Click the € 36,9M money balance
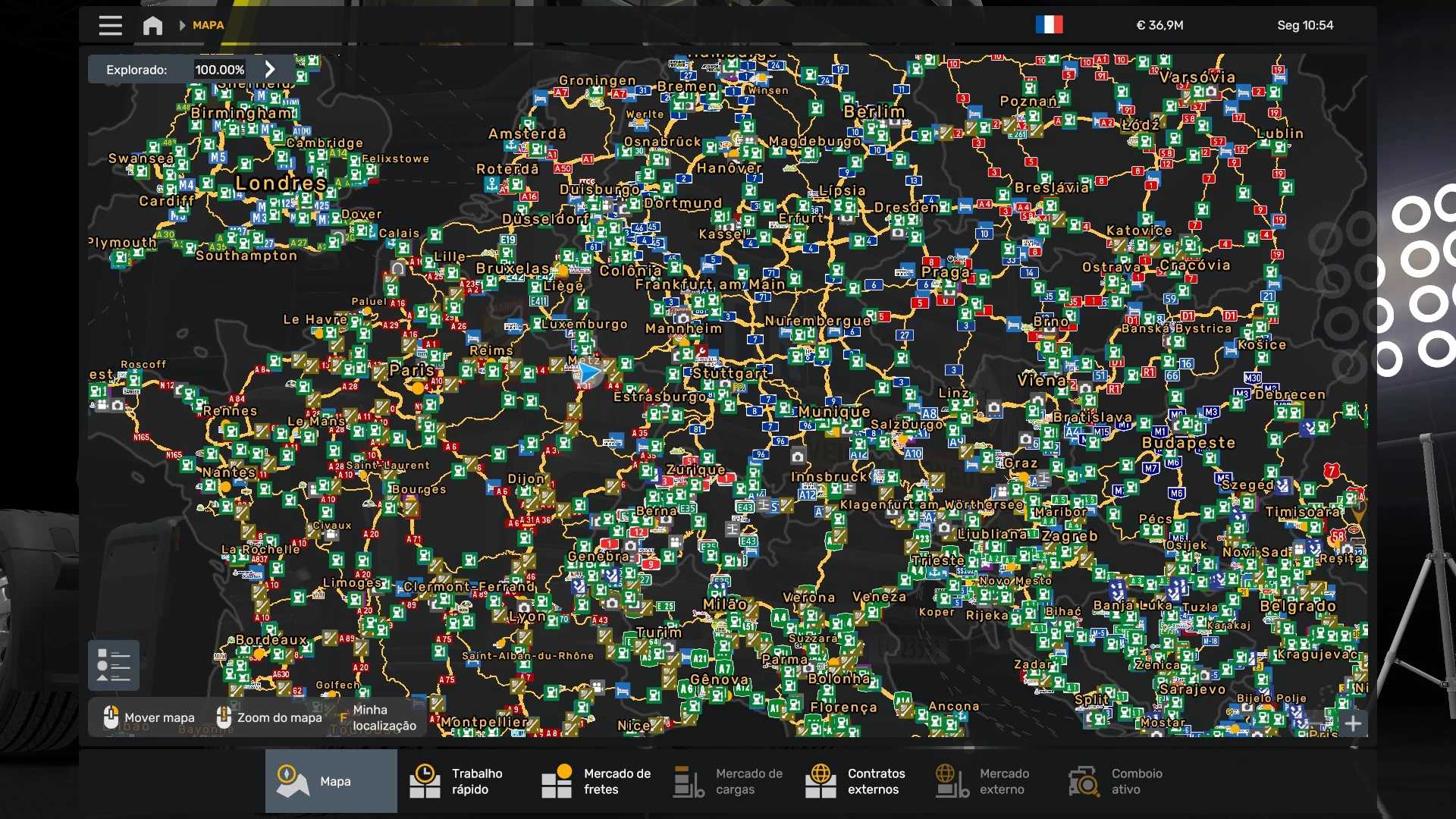This screenshot has height=819, width=1456. pos(1159,25)
